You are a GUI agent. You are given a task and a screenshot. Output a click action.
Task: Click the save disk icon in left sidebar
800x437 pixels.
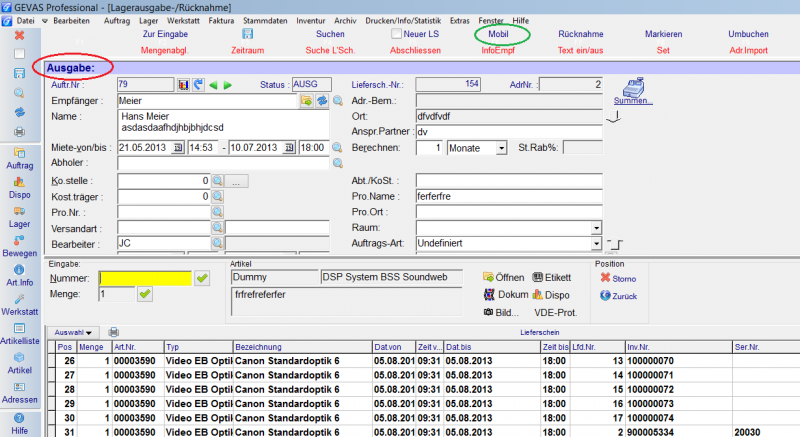point(19,73)
